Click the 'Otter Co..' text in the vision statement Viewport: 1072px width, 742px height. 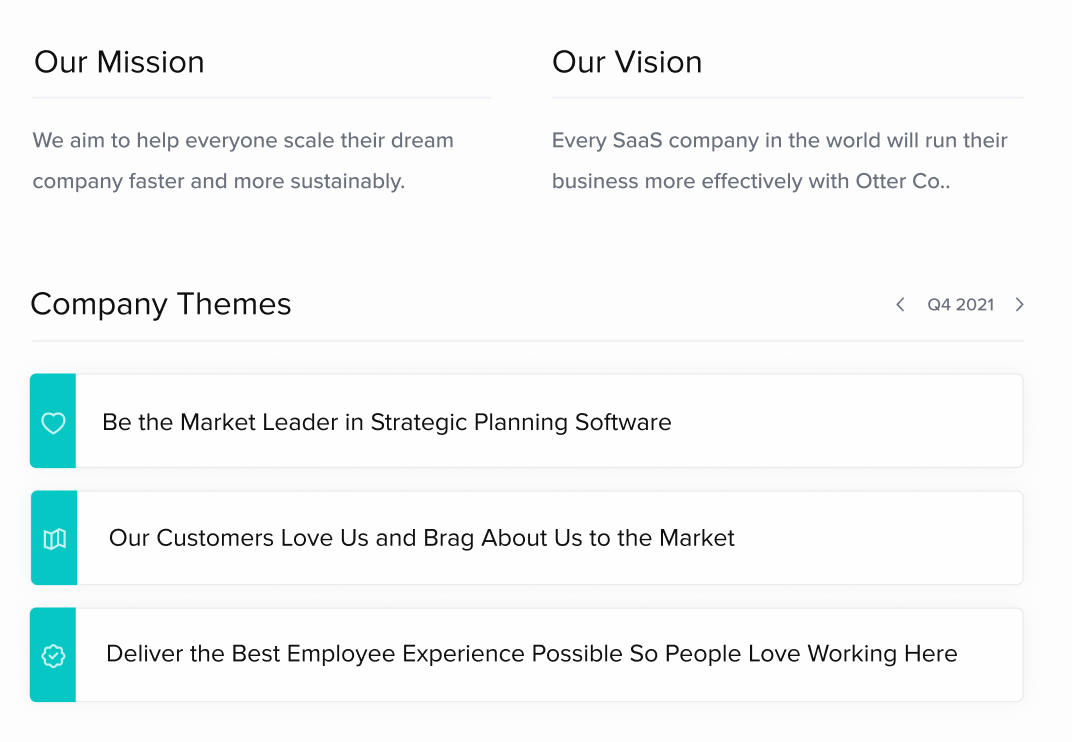click(902, 182)
